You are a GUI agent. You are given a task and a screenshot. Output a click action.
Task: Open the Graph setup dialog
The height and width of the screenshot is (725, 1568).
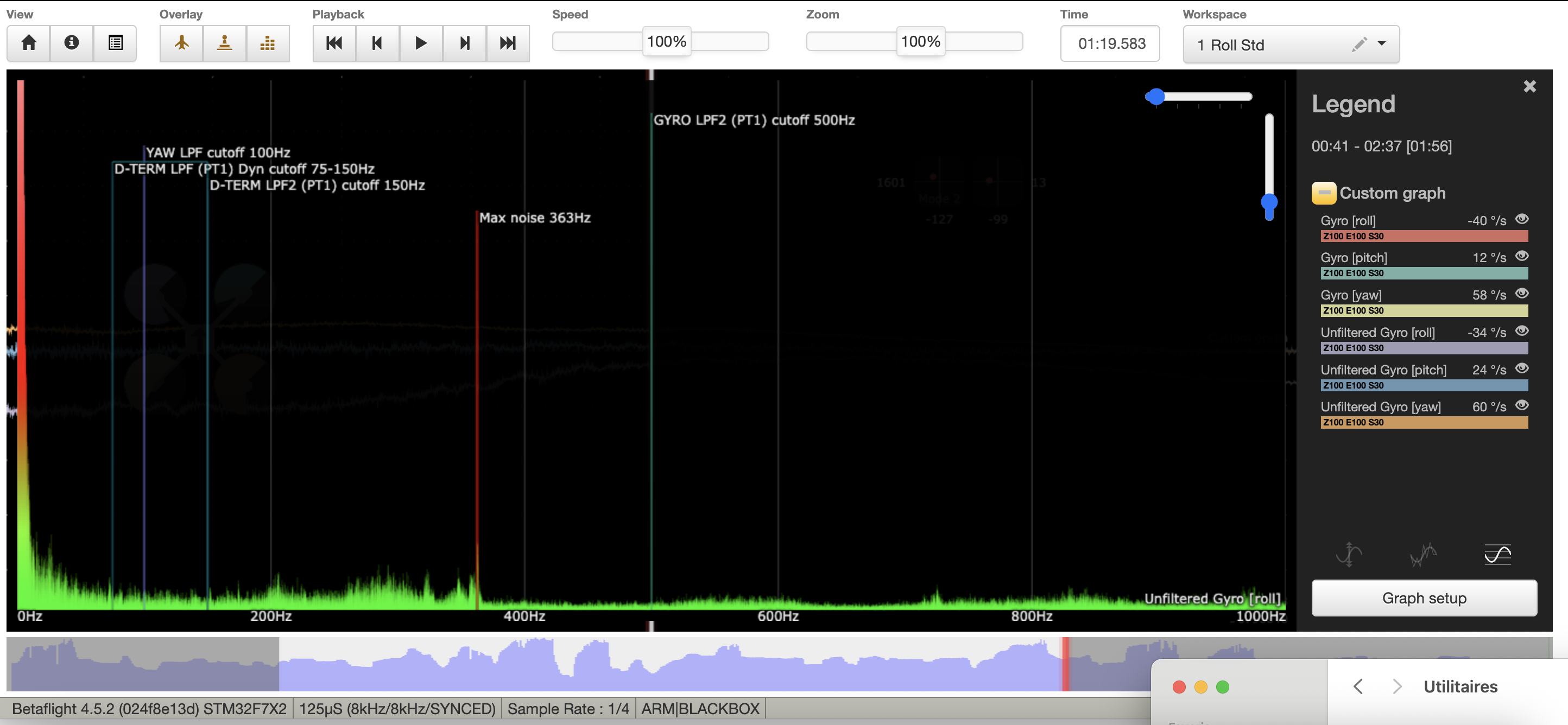click(x=1424, y=598)
